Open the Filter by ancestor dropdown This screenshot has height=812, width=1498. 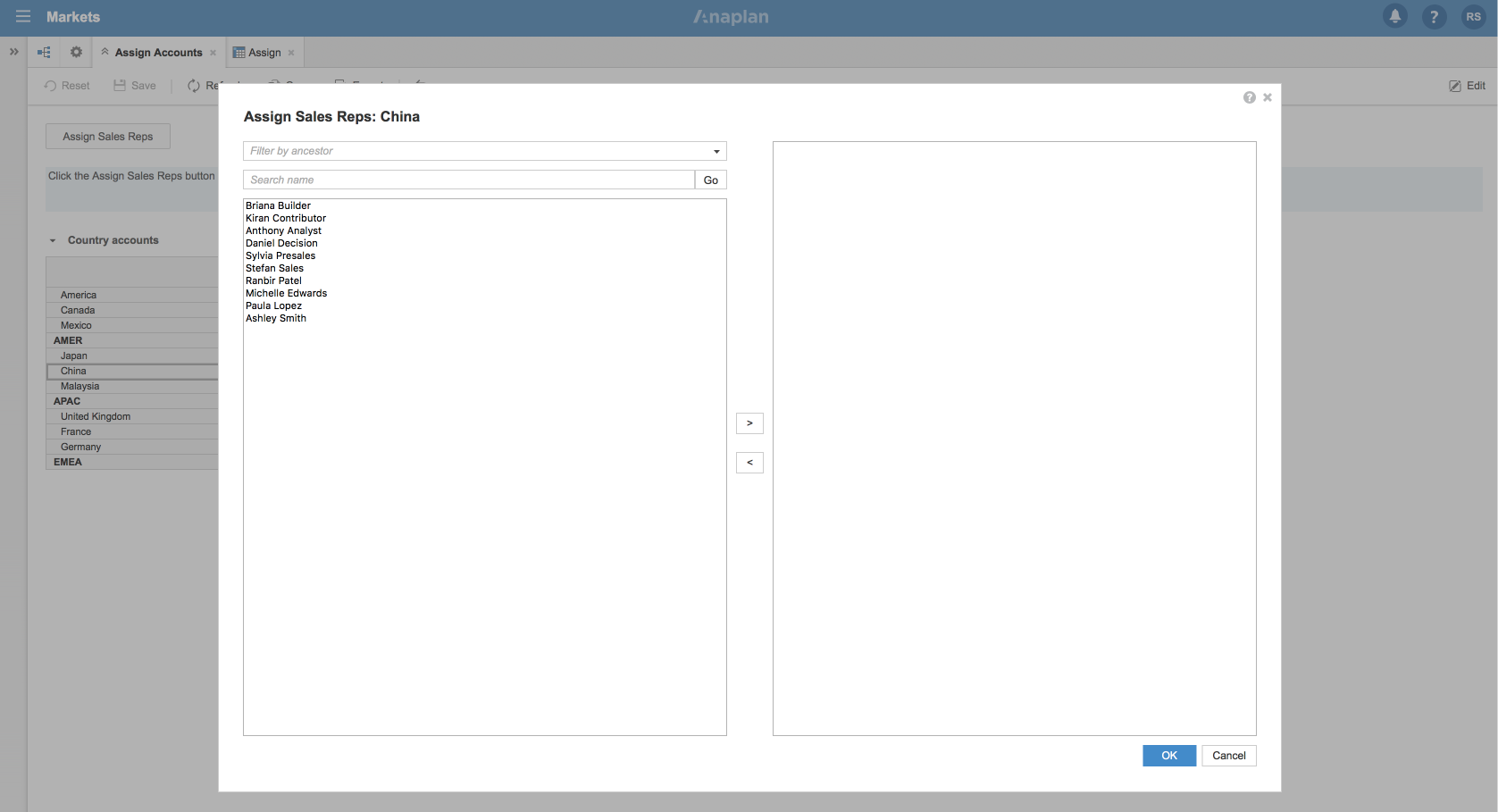[x=485, y=151]
